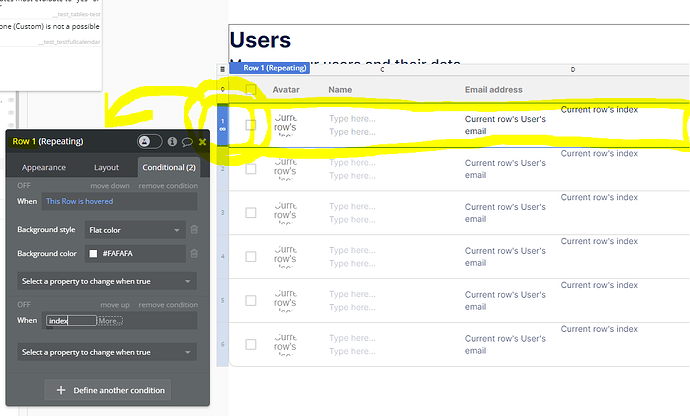Select row handle number 2
The height and width of the screenshot is (416, 690).
[223, 169]
